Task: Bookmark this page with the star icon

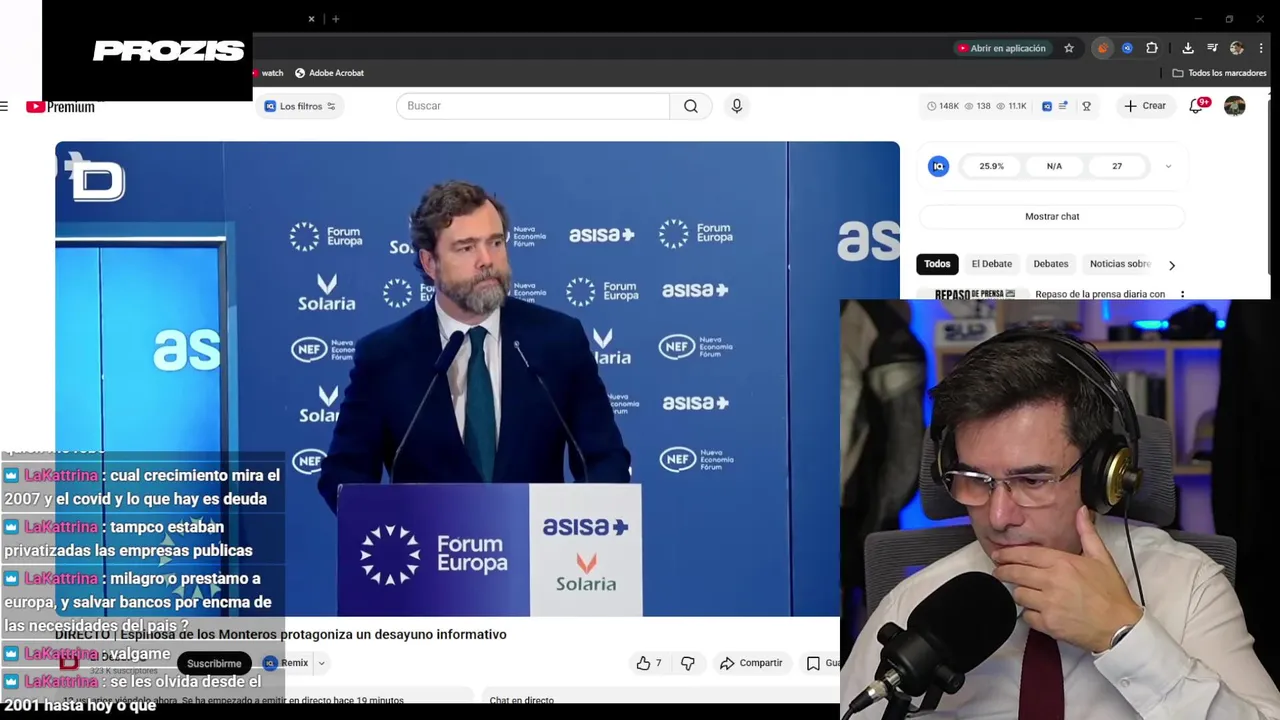Action: (1069, 48)
